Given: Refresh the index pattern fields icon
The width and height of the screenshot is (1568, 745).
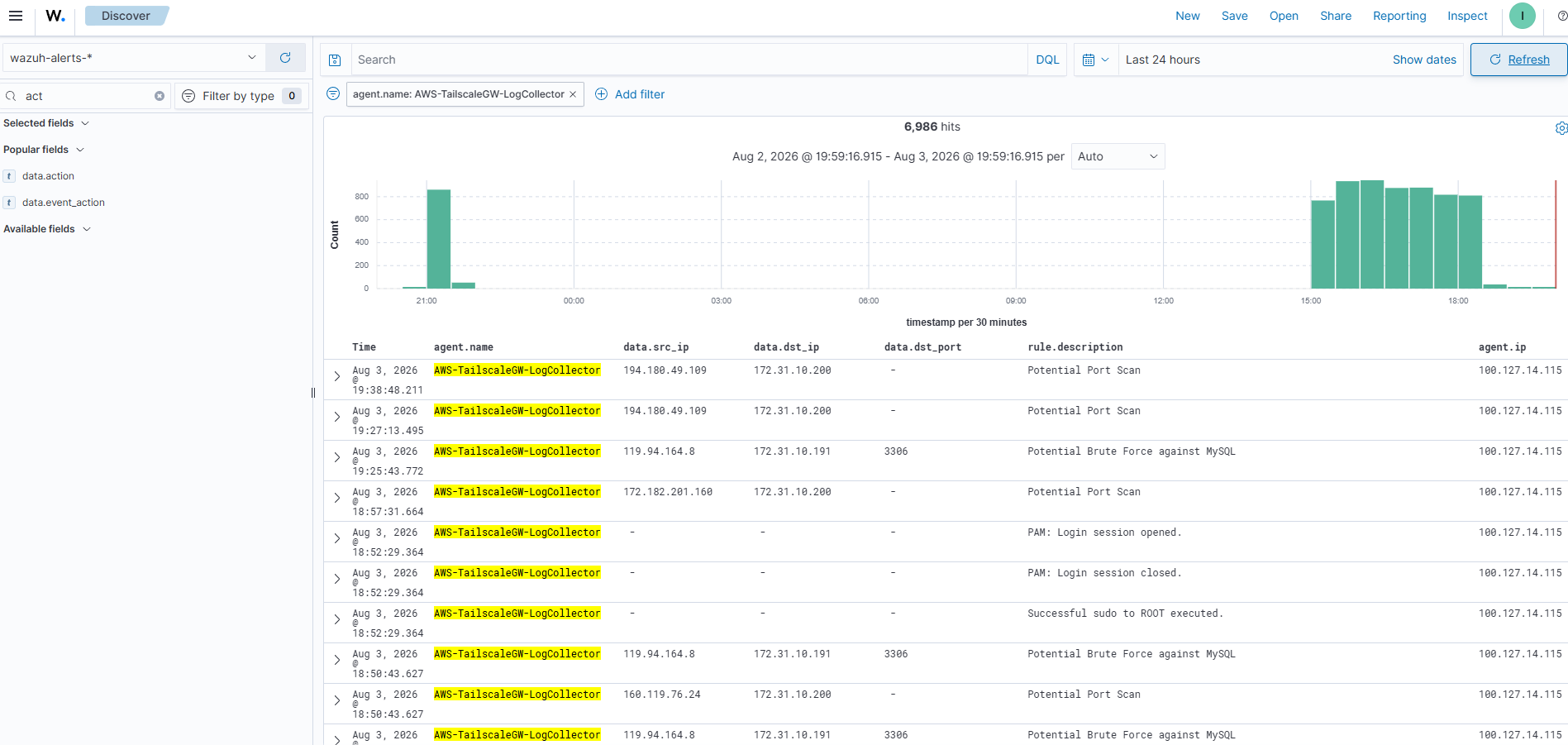Looking at the screenshot, I should [x=285, y=58].
